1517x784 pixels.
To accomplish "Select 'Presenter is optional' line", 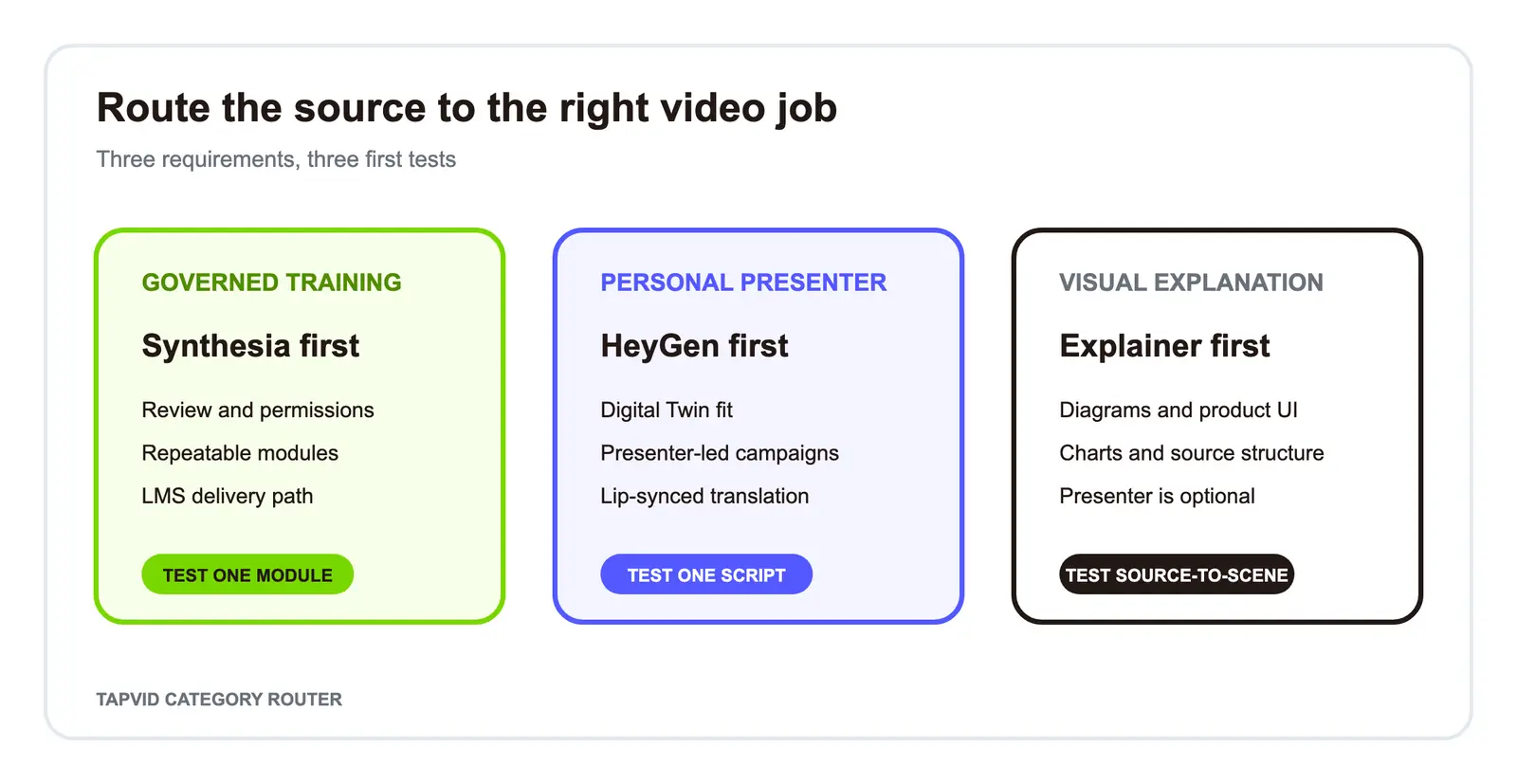I will pos(1157,496).
